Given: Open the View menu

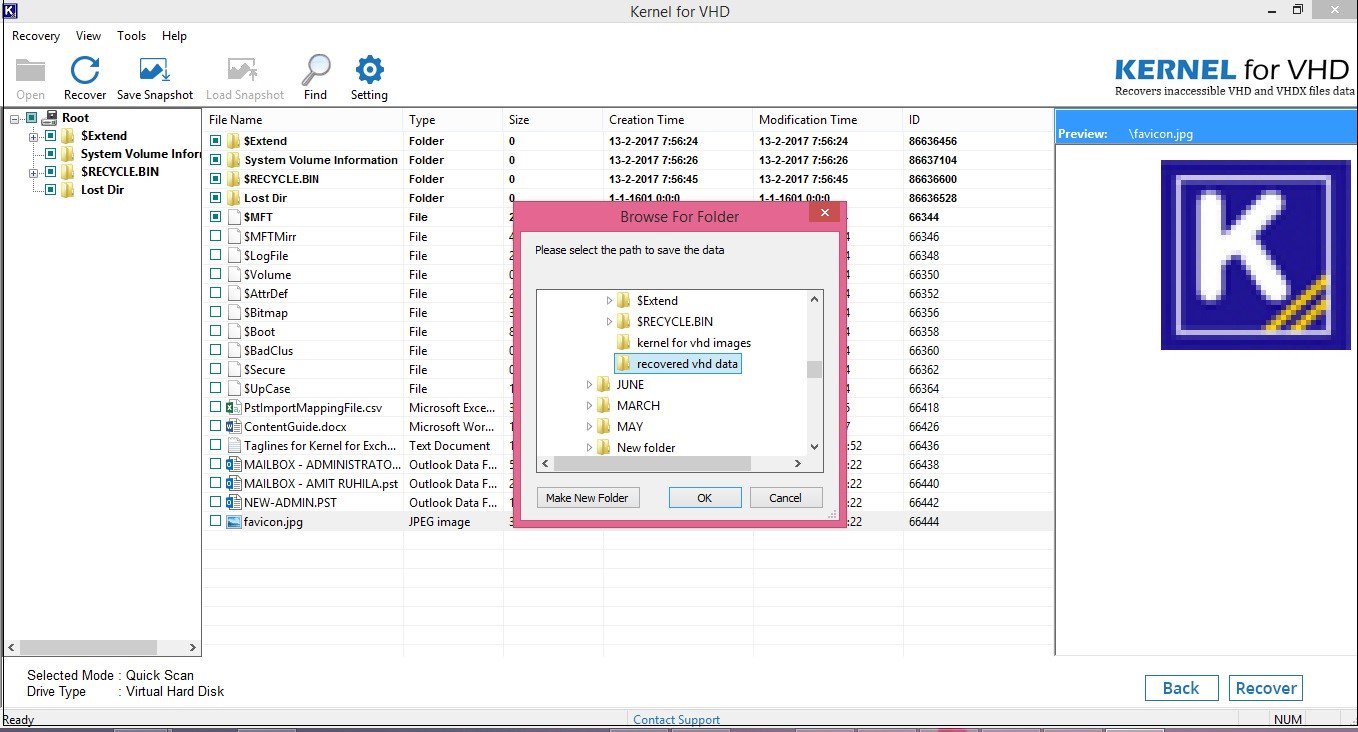Looking at the screenshot, I should (x=88, y=36).
